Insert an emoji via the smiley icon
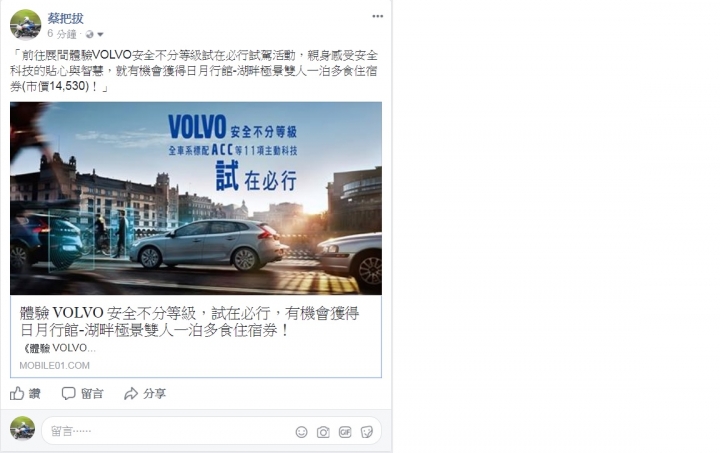Viewport: 720px width, 453px height. pos(301,432)
